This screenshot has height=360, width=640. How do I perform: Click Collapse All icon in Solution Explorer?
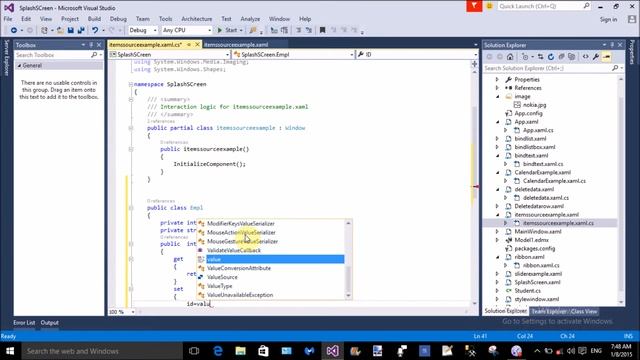pos(561,57)
